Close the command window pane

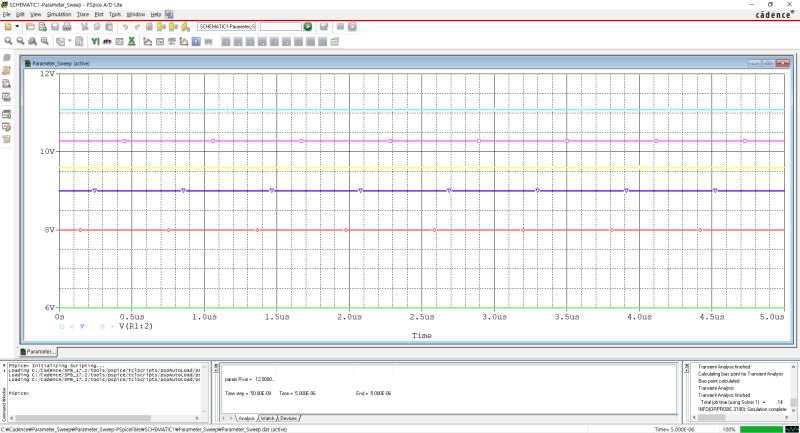pyautogui.click(x=3, y=366)
